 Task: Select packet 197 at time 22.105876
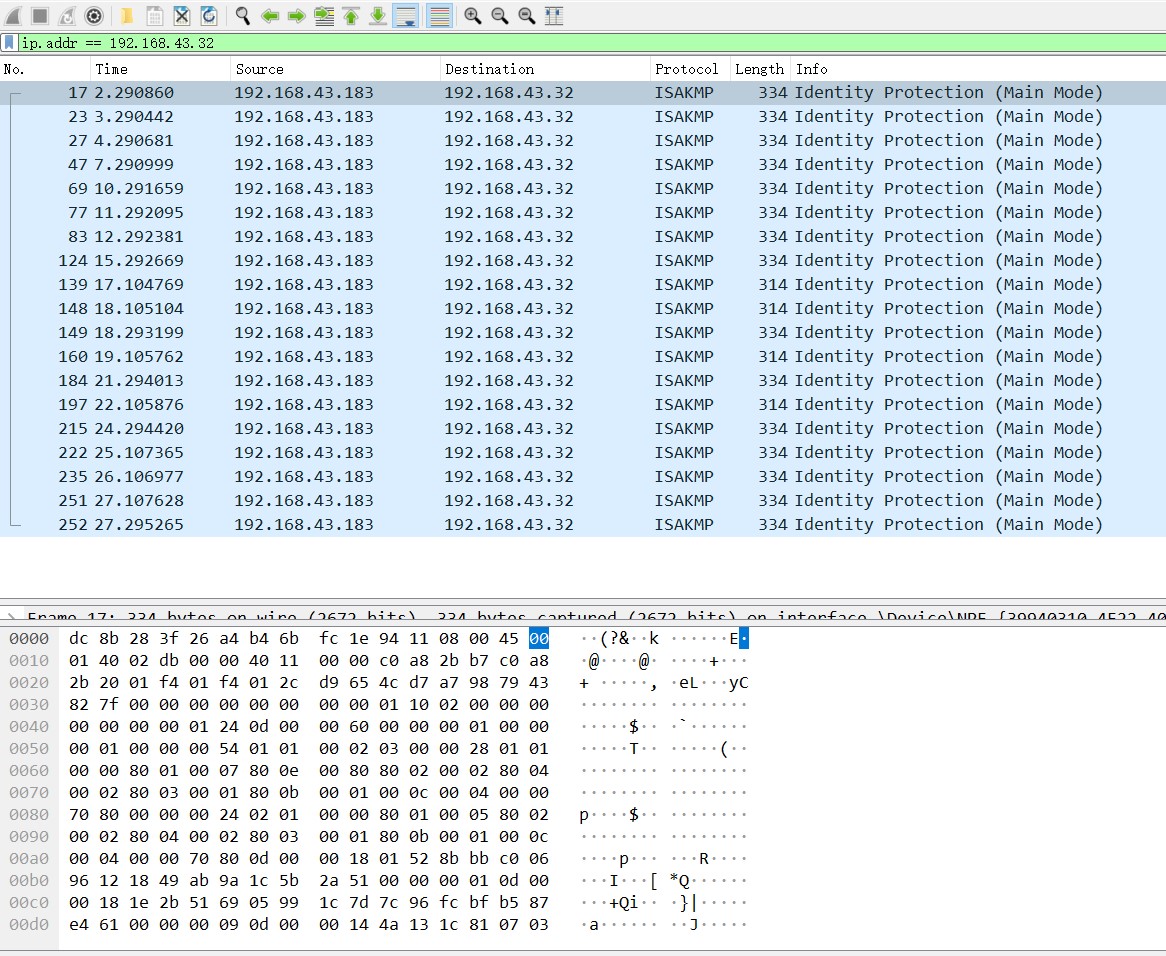tap(583, 404)
